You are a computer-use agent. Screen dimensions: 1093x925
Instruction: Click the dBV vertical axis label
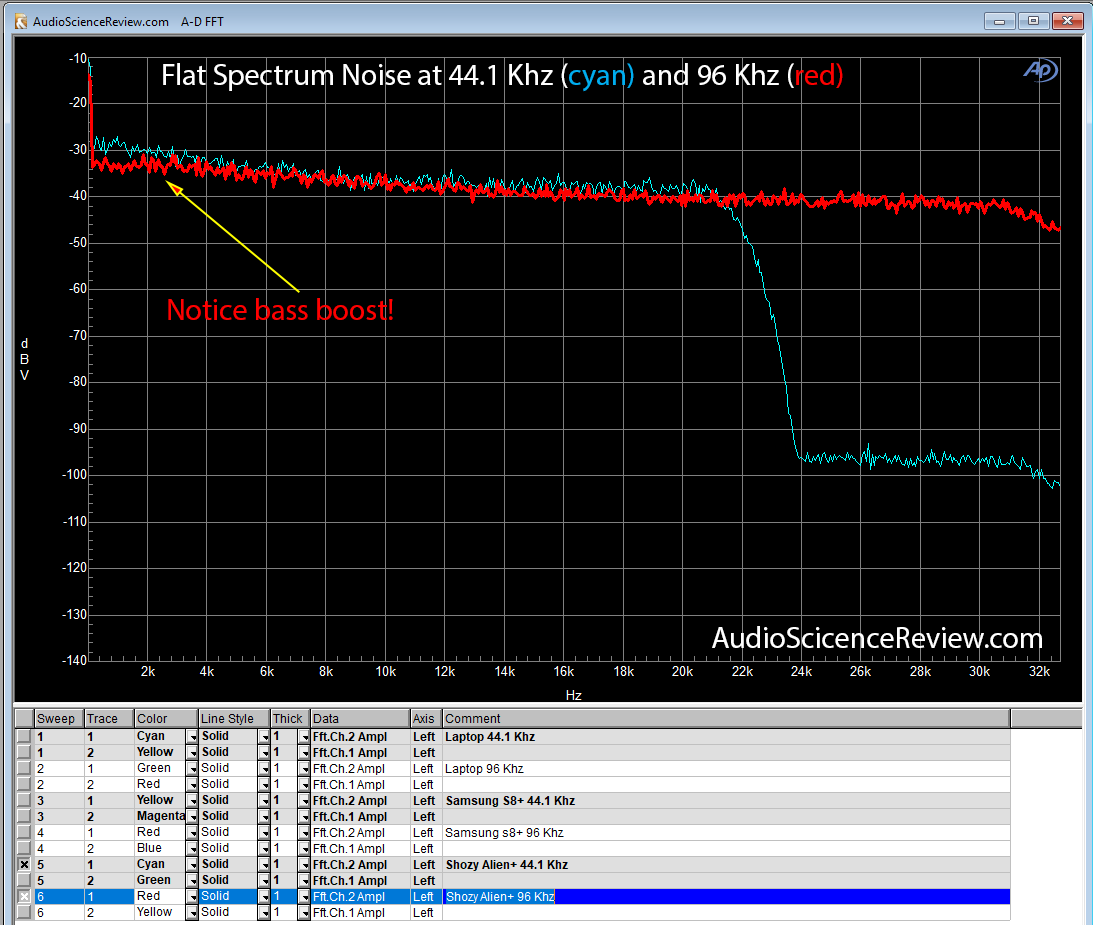coord(24,359)
